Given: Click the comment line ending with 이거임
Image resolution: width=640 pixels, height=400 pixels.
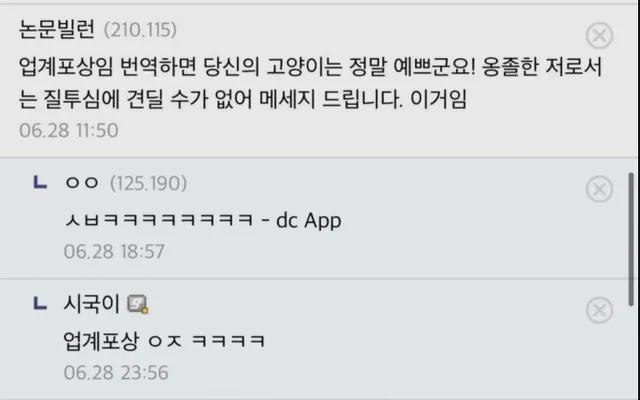Looking at the screenshot, I should [x=243, y=100].
